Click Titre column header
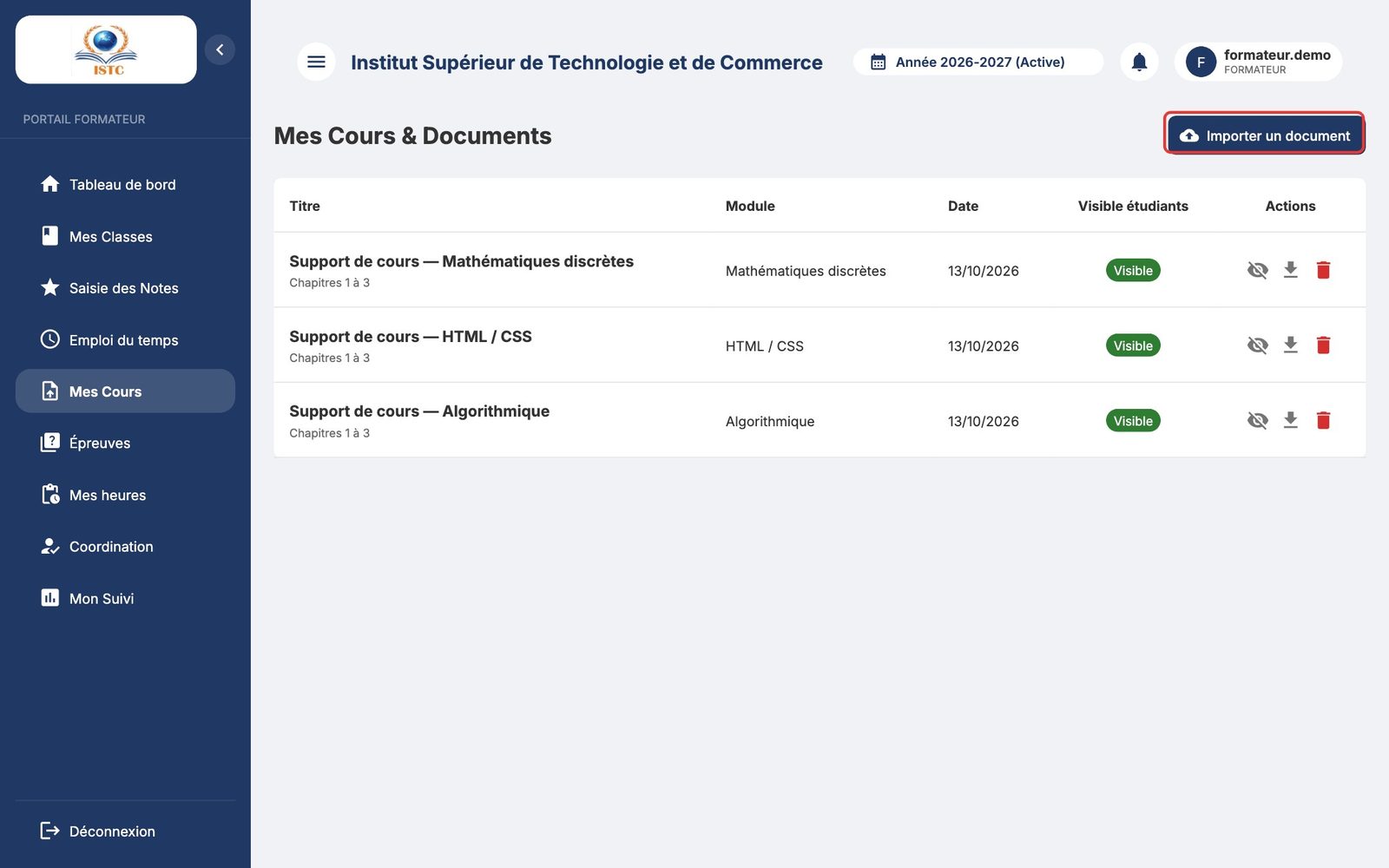Image resolution: width=1389 pixels, height=868 pixels. point(305,206)
